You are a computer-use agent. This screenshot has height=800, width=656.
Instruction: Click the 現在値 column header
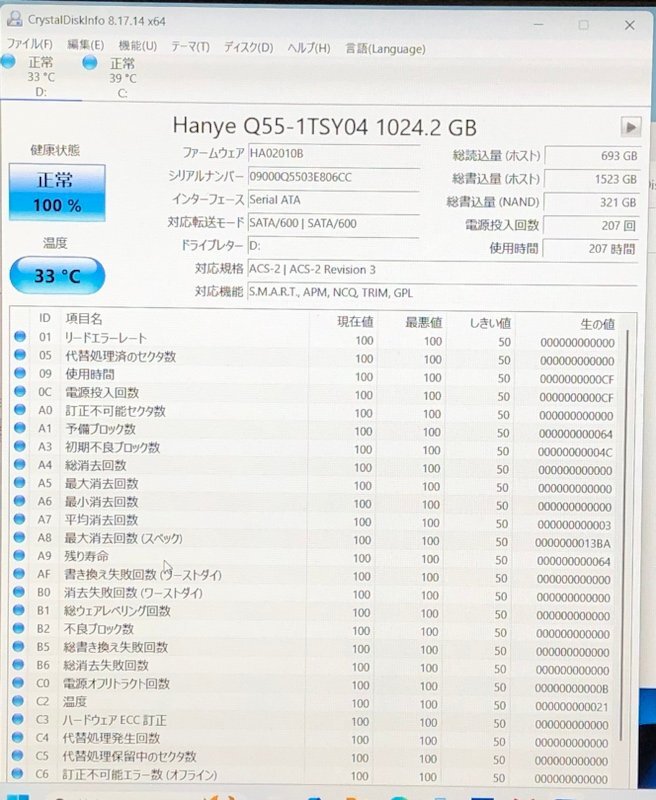355,322
